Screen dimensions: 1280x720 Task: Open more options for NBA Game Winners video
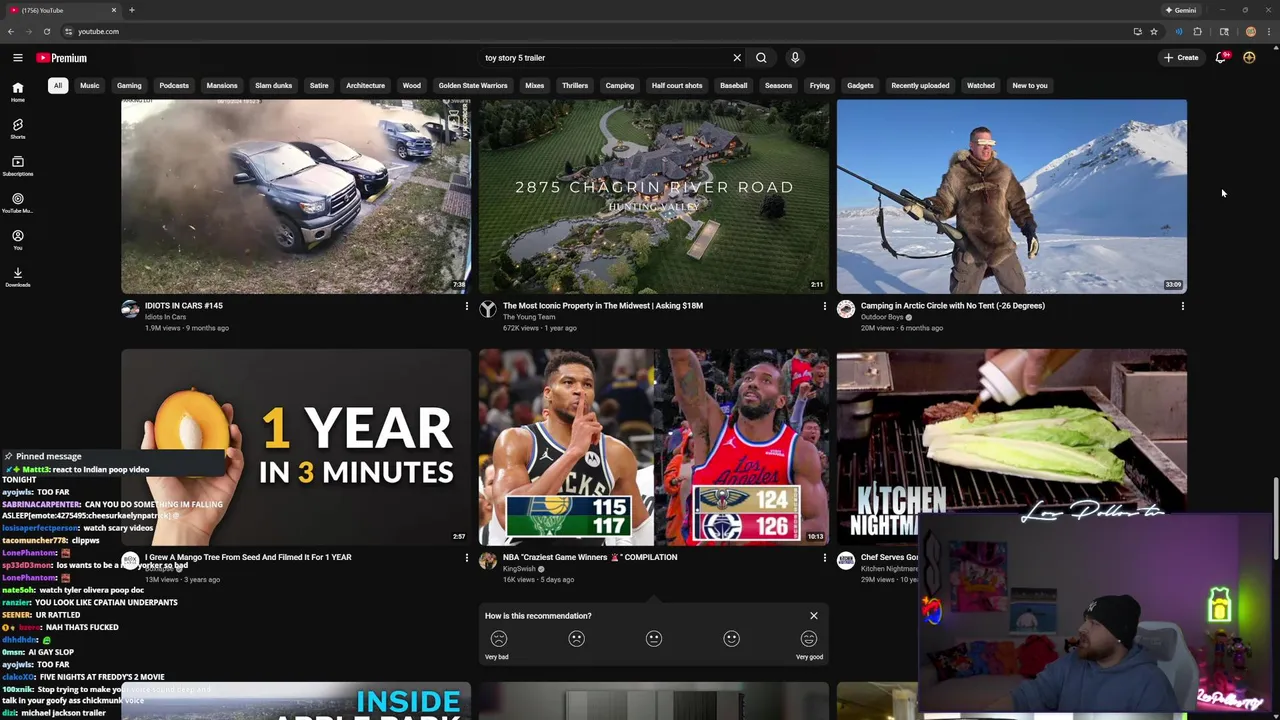tap(824, 558)
